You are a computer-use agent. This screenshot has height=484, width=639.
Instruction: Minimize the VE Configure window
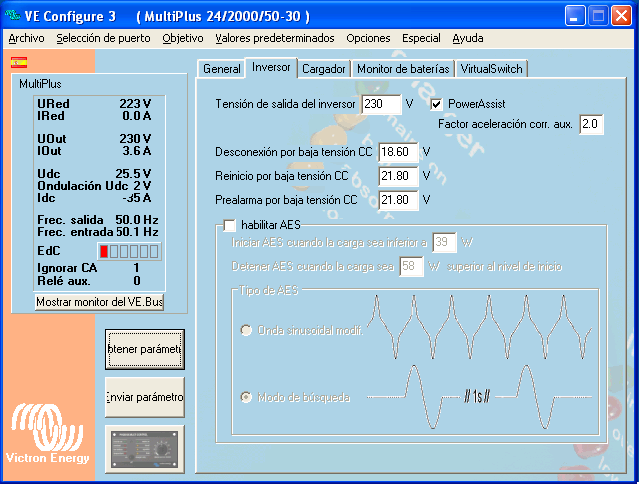point(575,16)
